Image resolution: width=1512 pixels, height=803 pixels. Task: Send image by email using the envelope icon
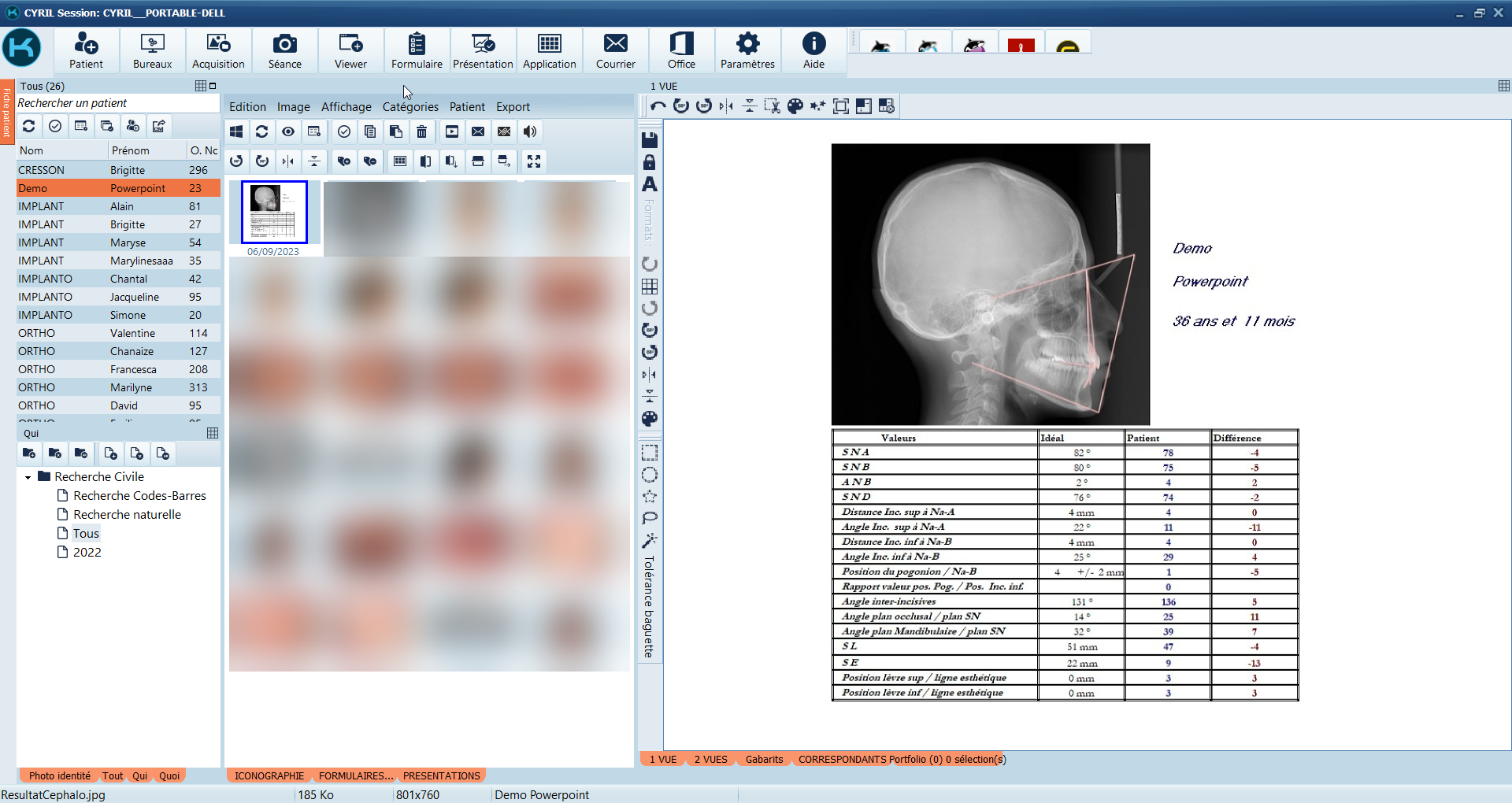pyautogui.click(x=478, y=131)
